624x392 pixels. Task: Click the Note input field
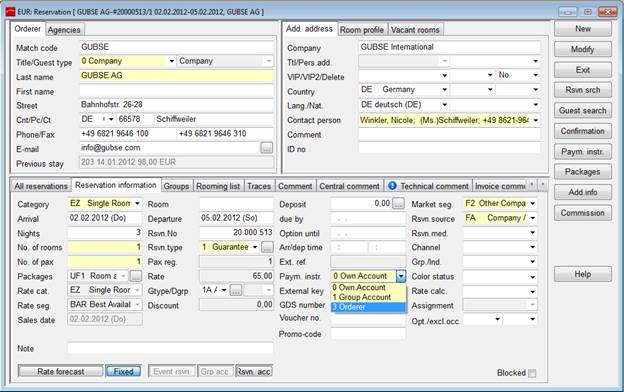click(x=170, y=349)
